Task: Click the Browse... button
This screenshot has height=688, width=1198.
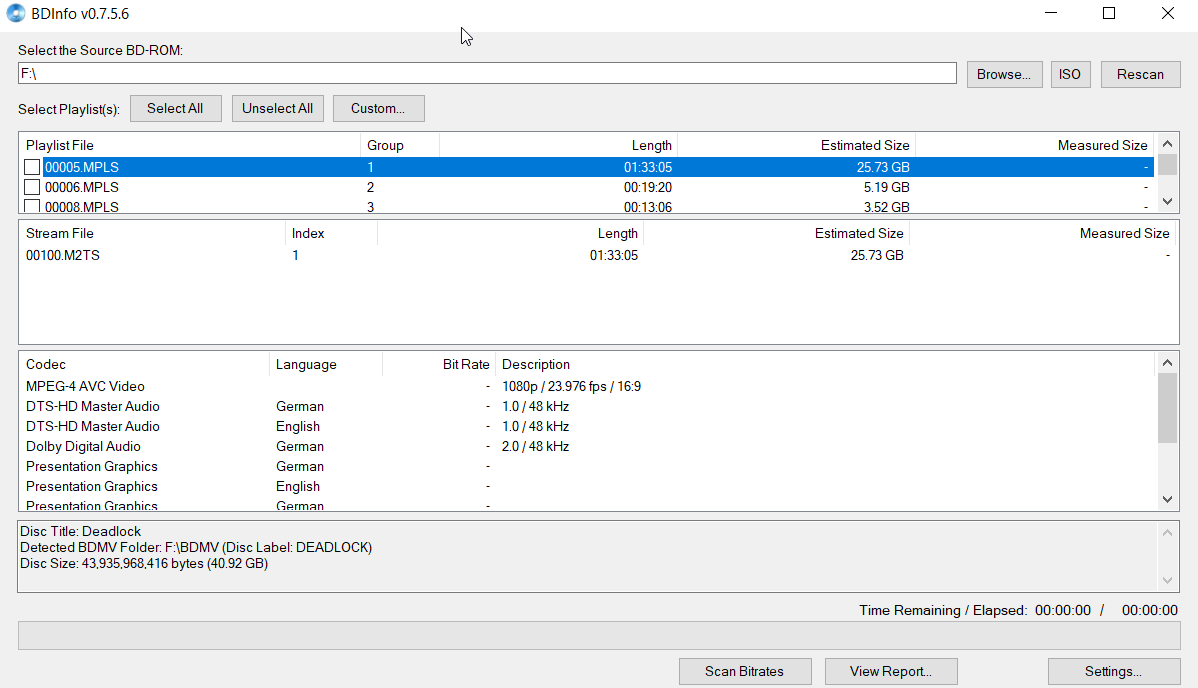Action: pos(1004,74)
